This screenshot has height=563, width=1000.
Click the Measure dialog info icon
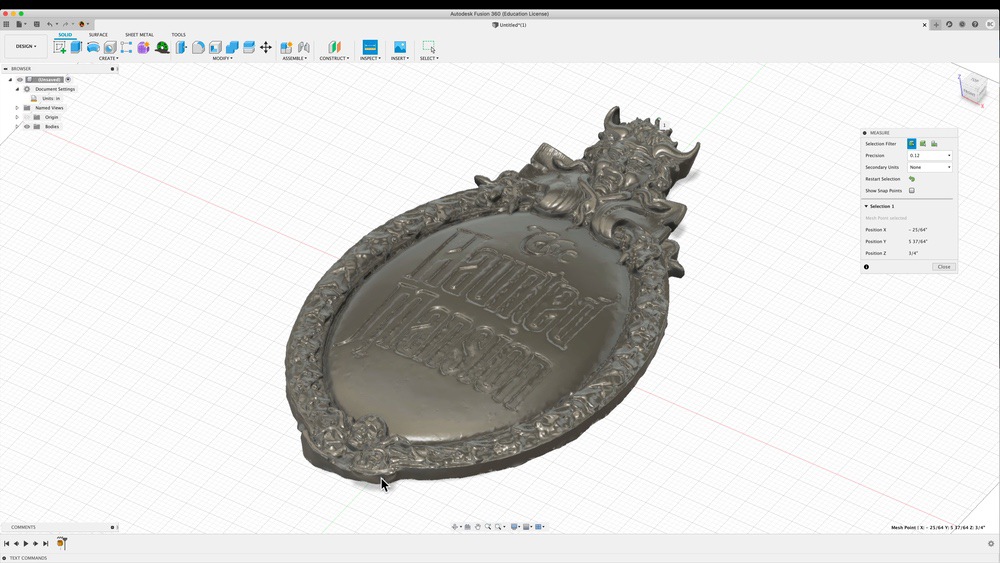pyautogui.click(x=866, y=267)
